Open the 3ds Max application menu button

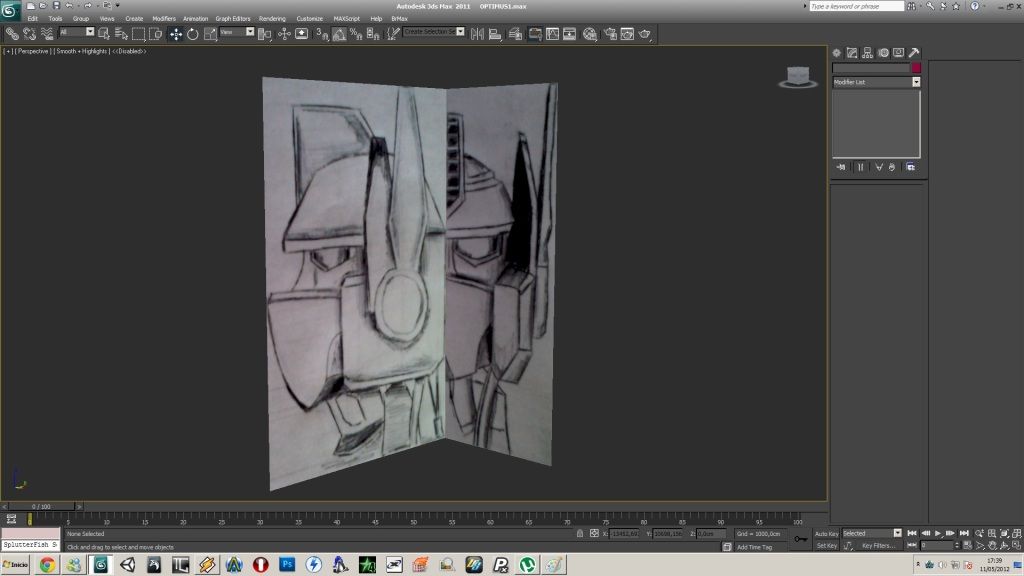pos(10,10)
